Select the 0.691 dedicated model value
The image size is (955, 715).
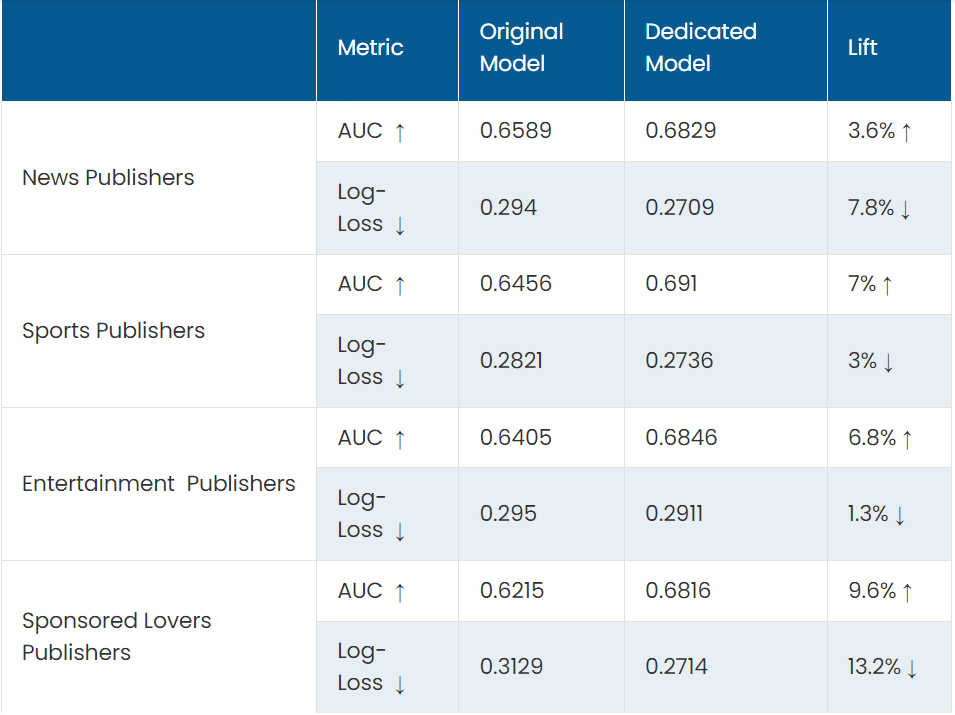tap(671, 284)
